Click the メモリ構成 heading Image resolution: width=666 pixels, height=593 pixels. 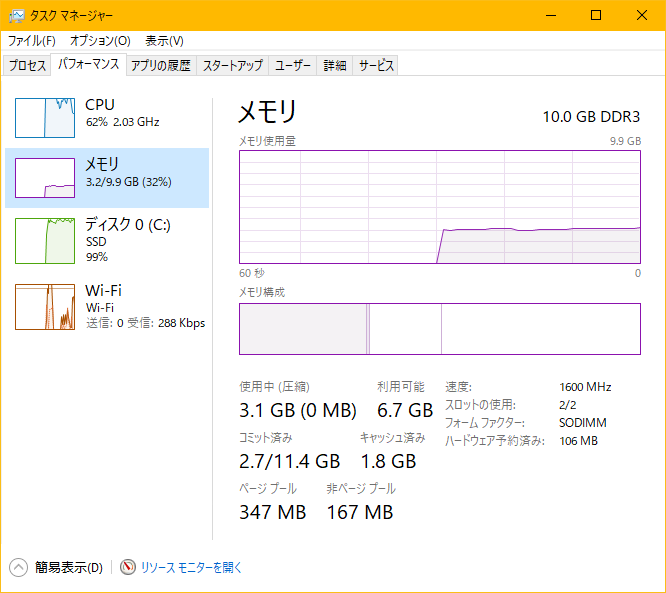point(262,292)
